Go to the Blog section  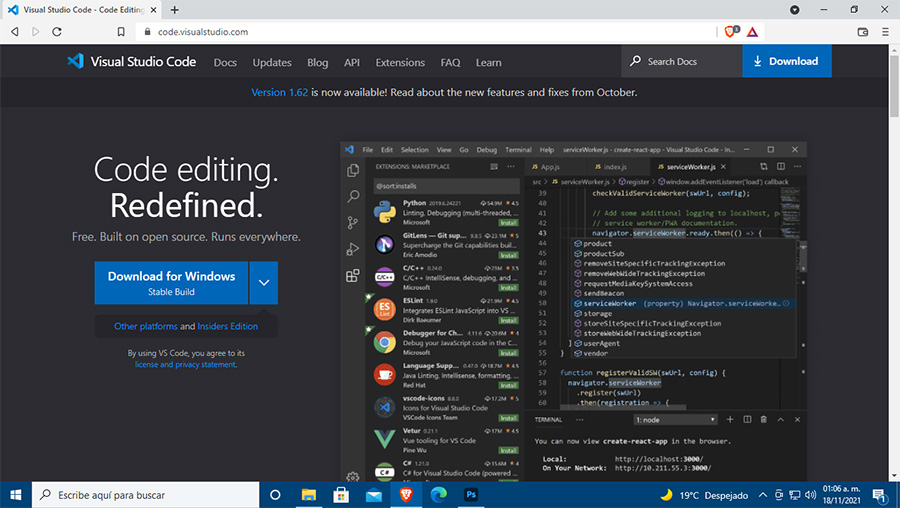(317, 63)
